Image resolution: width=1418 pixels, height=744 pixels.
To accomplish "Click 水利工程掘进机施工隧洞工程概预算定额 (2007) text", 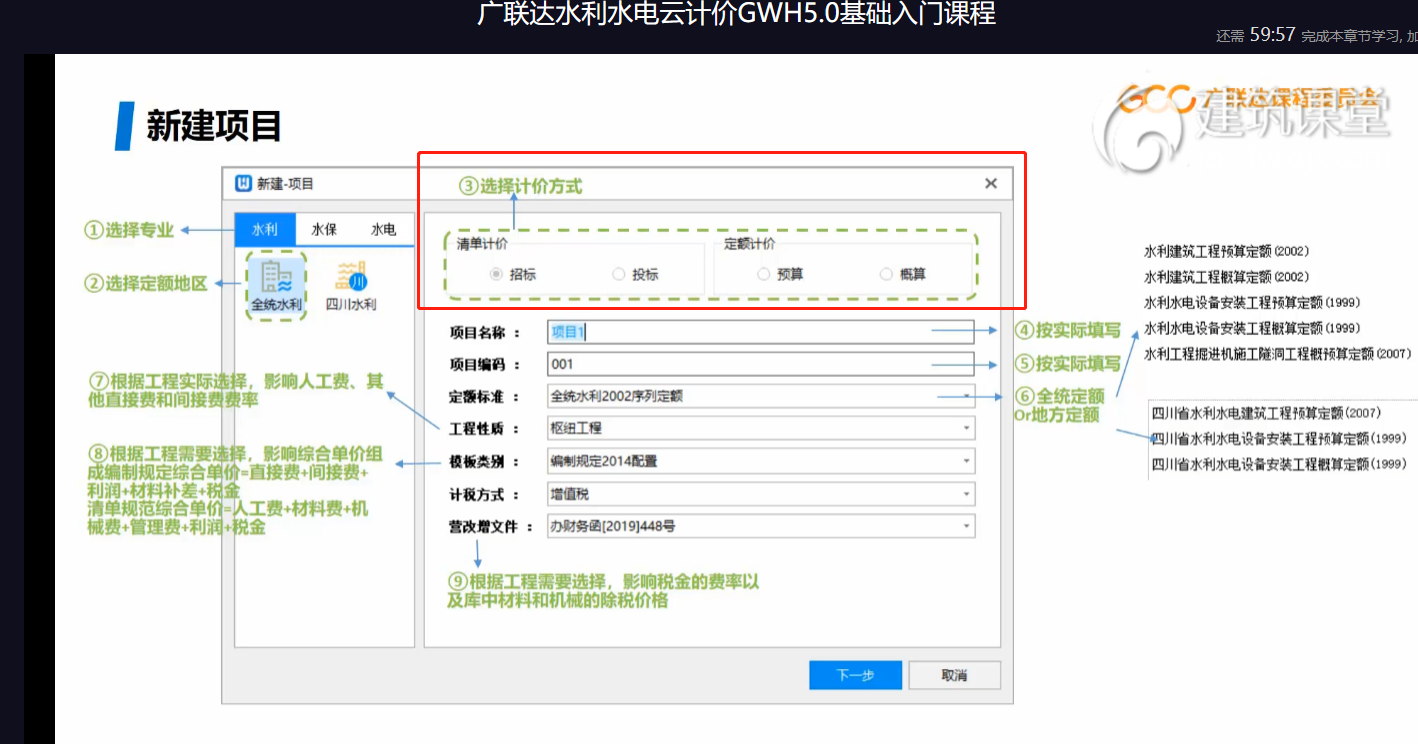I will point(1277,354).
